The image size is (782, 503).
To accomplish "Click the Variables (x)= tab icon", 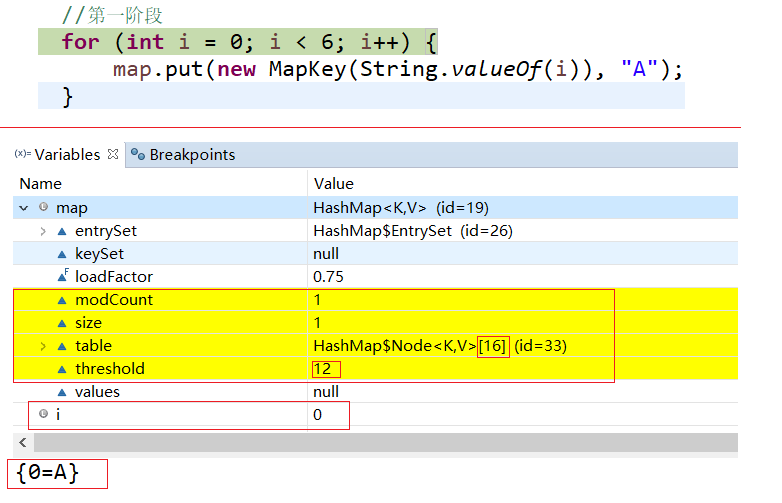I will coord(22,154).
